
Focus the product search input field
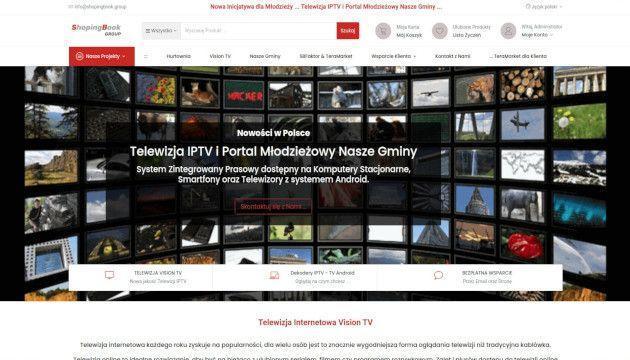click(258, 31)
